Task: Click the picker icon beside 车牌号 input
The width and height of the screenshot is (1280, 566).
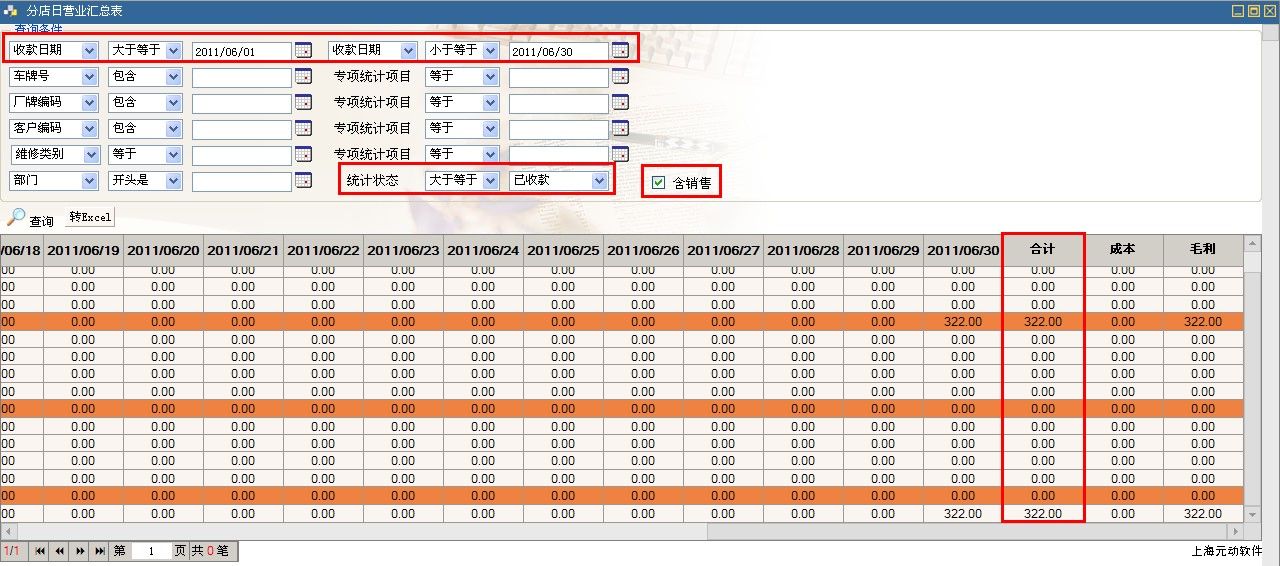Action: pos(304,76)
